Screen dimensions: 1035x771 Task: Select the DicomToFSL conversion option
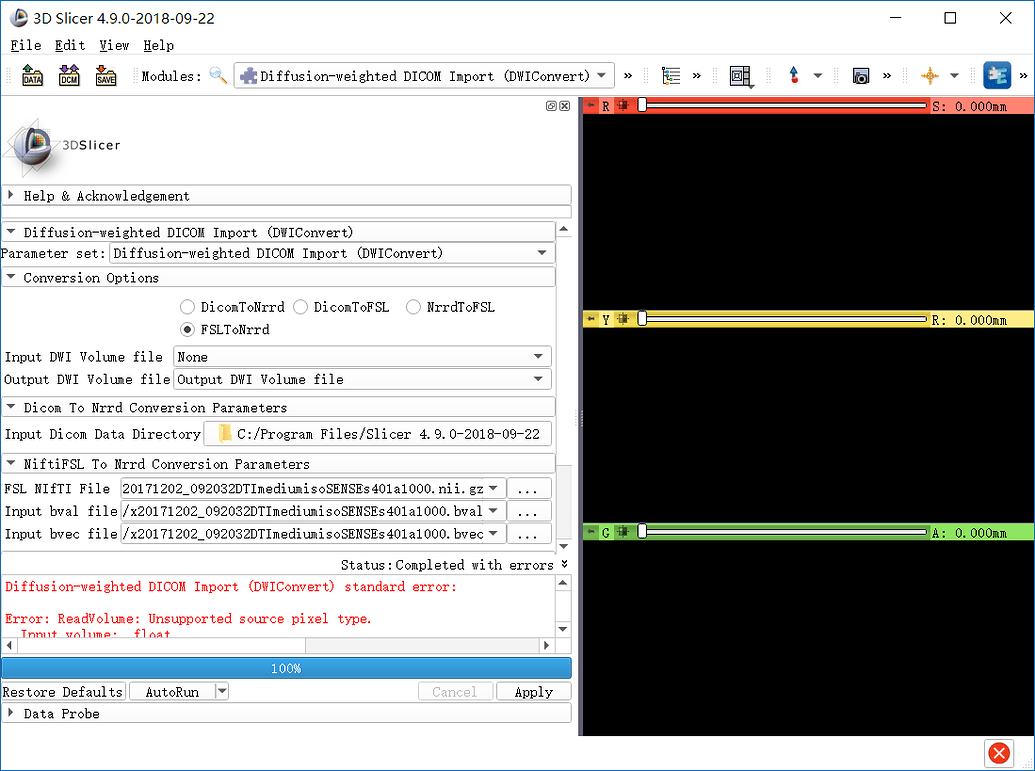click(x=301, y=307)
